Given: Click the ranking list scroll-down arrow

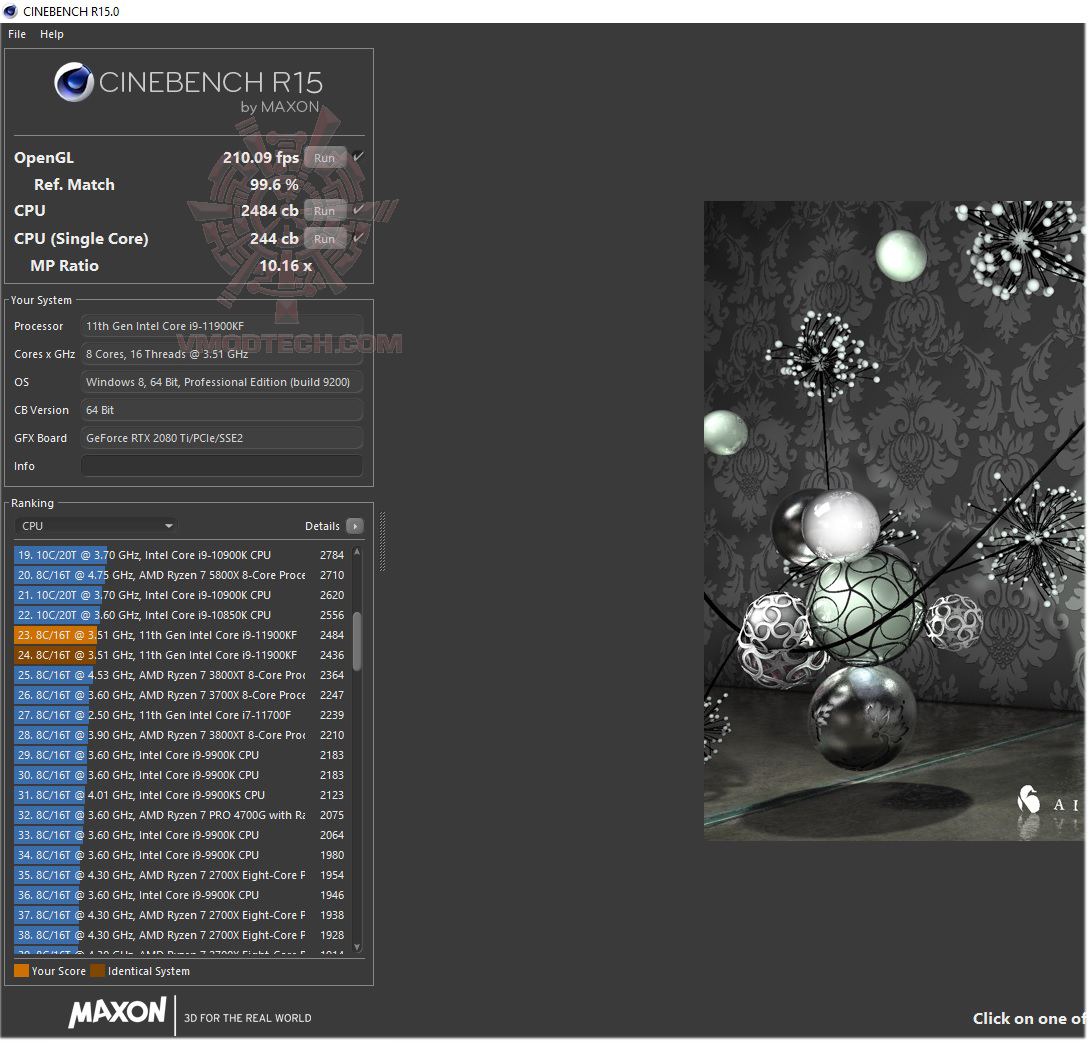Looking at the screenshot, I should 357,947.
